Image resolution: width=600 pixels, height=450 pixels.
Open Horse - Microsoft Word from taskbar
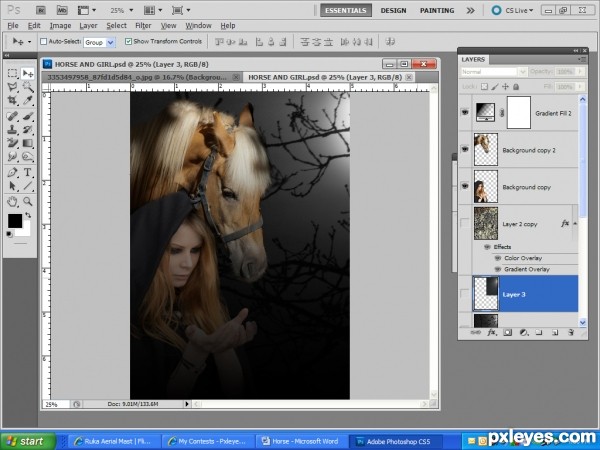pyautogui.click(x=300, y=441)
